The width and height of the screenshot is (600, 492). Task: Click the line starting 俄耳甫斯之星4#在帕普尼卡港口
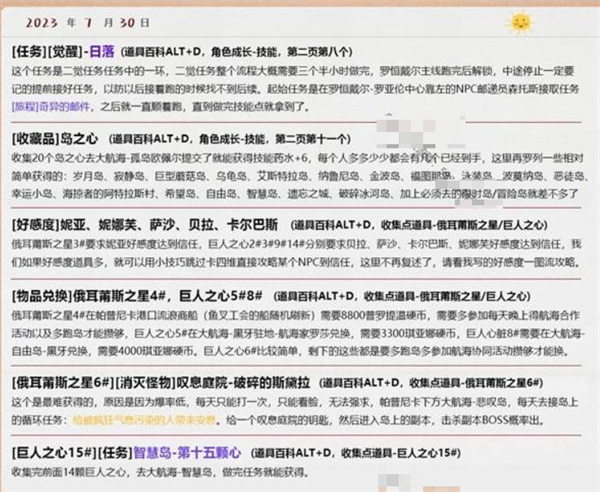tap(295, 315)
